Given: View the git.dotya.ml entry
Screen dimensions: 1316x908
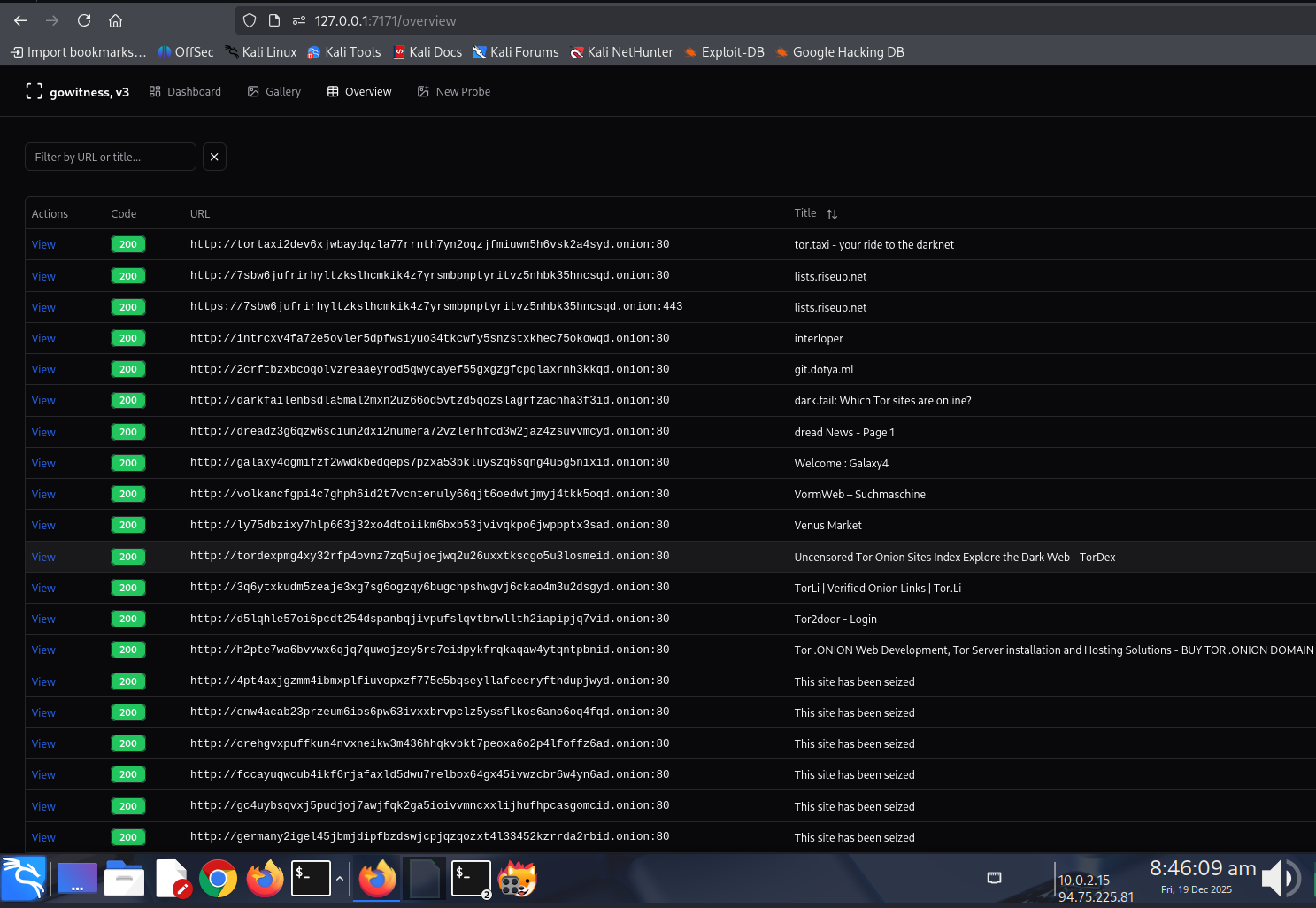Looking at the screenshot, I should click(x=43, y=369).
